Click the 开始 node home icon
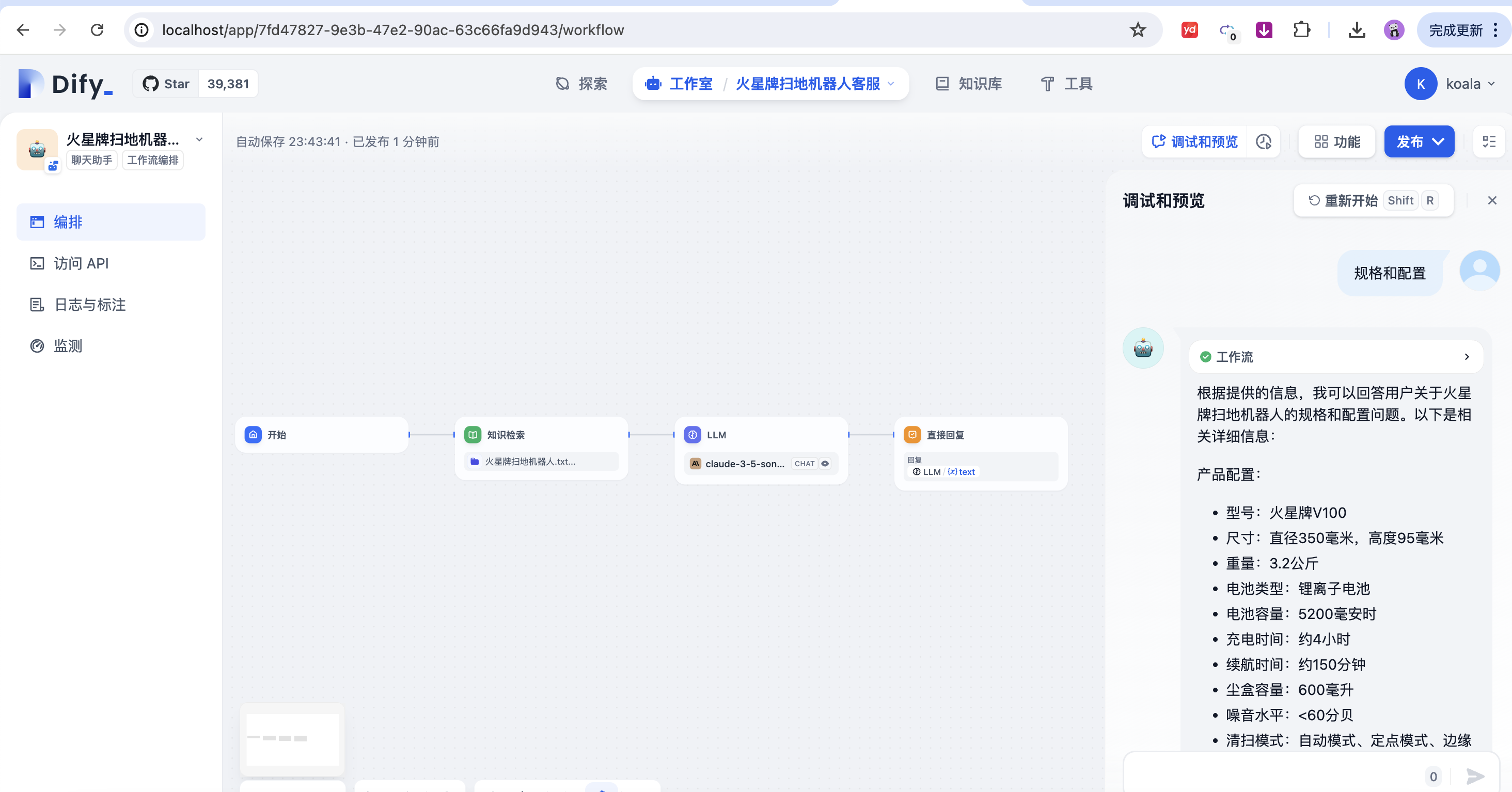The height and width of the screenshot is (792, 1512). point(253,435)
